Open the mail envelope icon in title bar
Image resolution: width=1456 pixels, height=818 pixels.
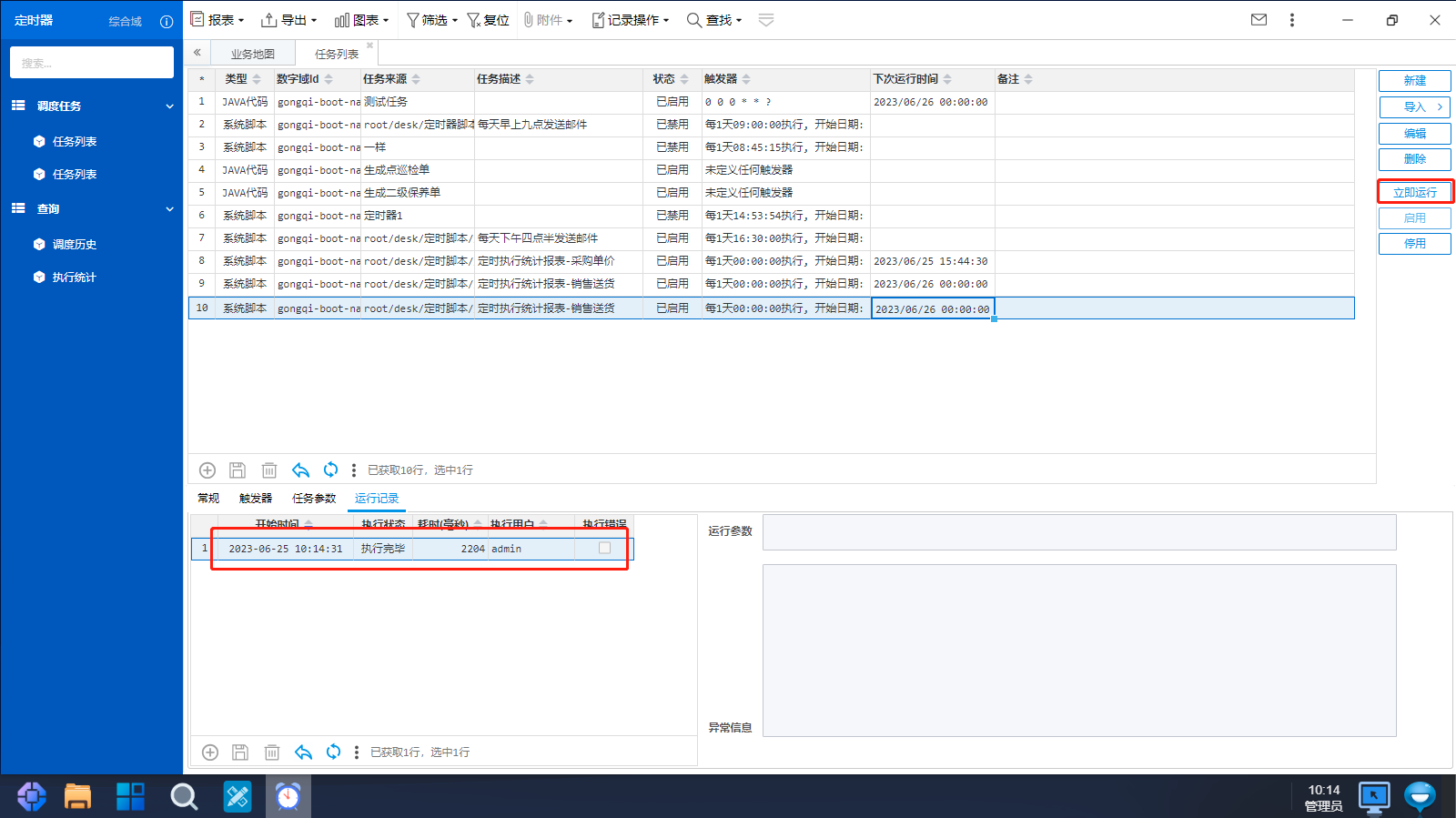pos(1259,20)
